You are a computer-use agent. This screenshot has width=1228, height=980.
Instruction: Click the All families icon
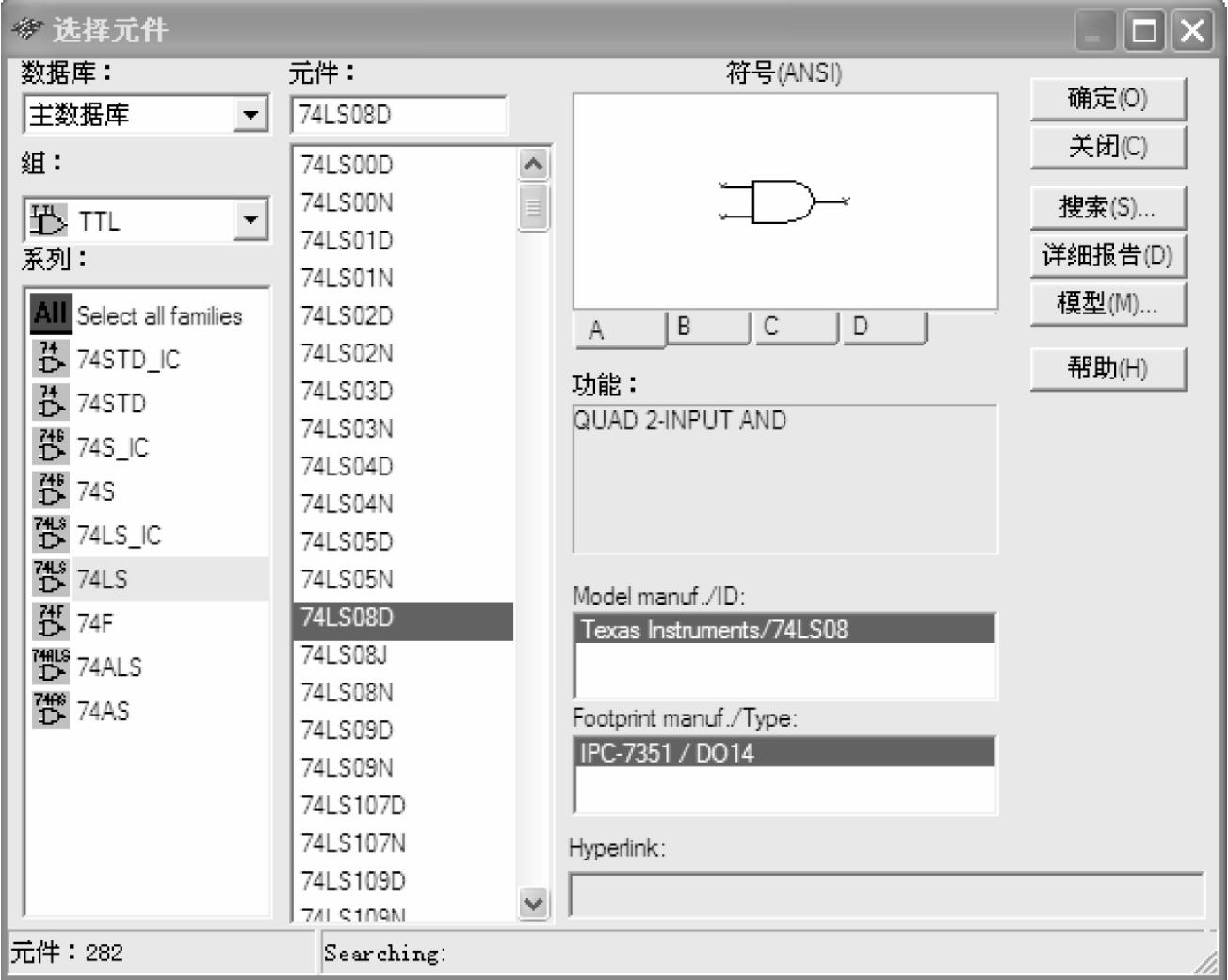point(50,314)
